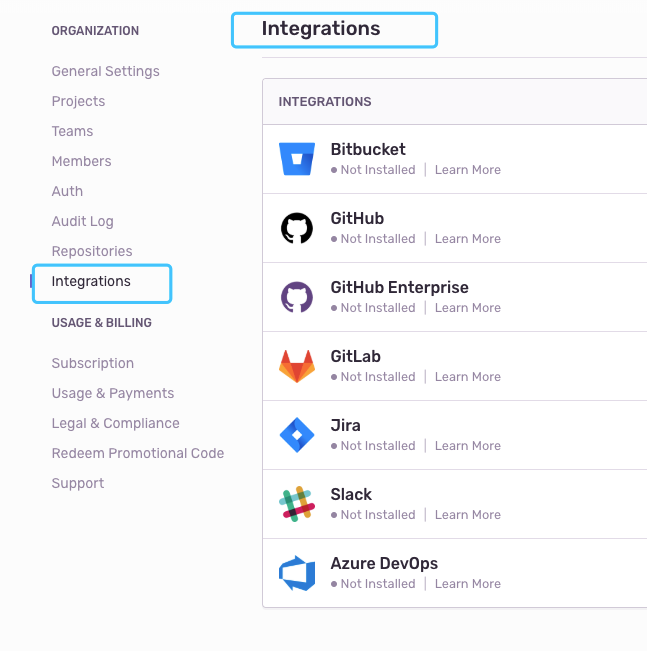
Task: Select Auth in the organization menu
Action: (x=67, y=191)
